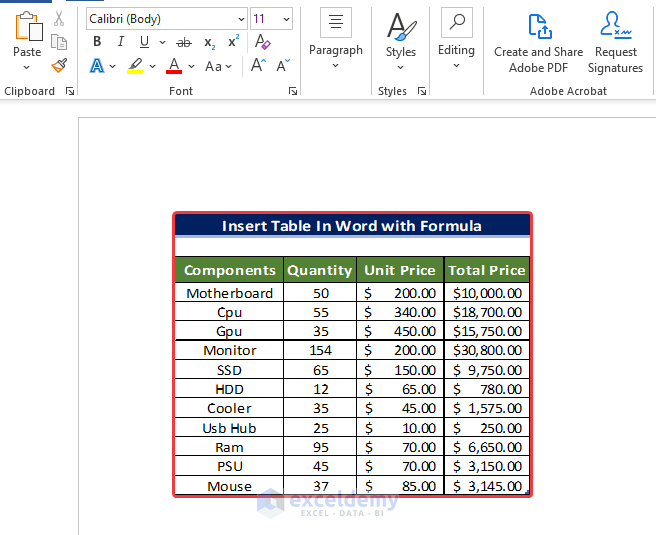
Task: Open underline style dropdown arrow
Action: tap(162, 42)
